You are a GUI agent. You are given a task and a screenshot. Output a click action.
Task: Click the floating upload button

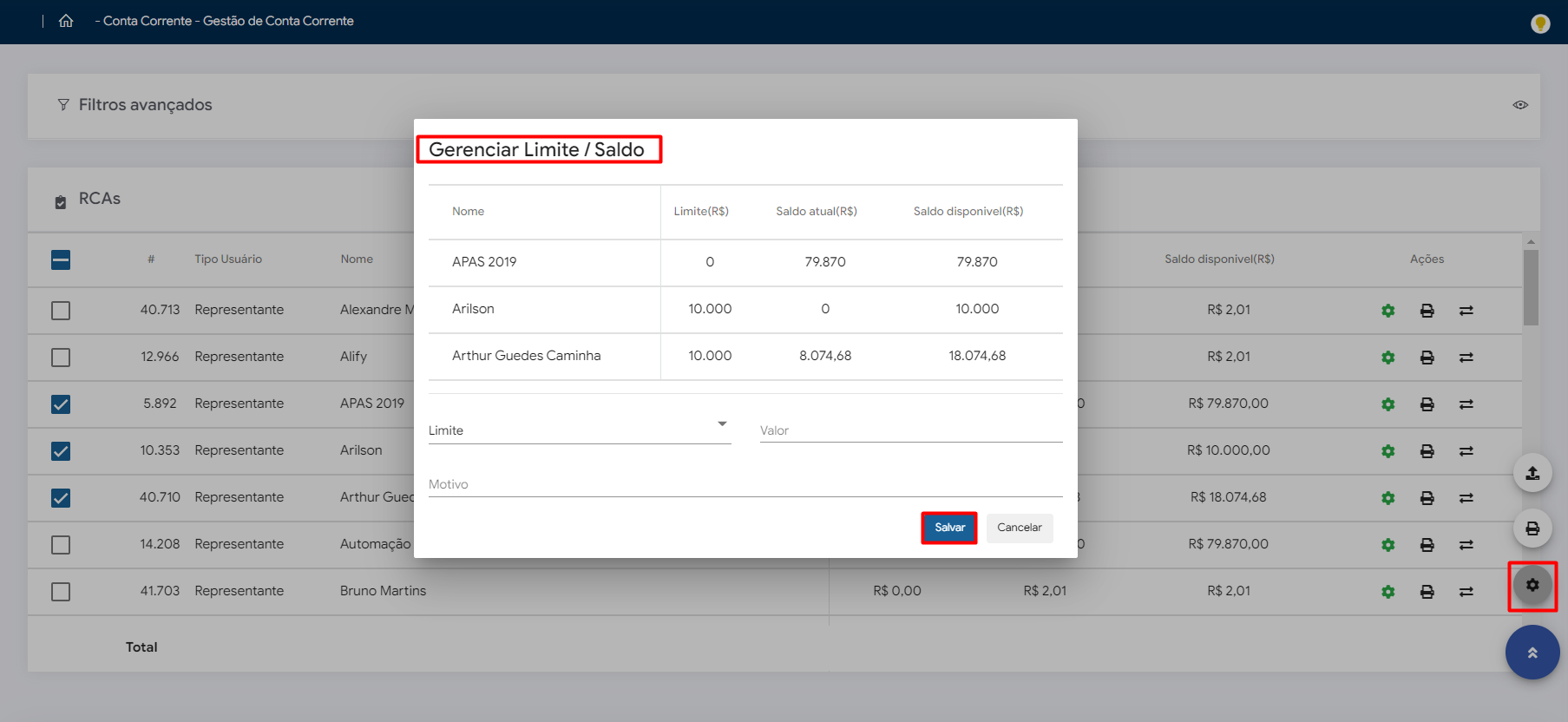coord(1532,473)
